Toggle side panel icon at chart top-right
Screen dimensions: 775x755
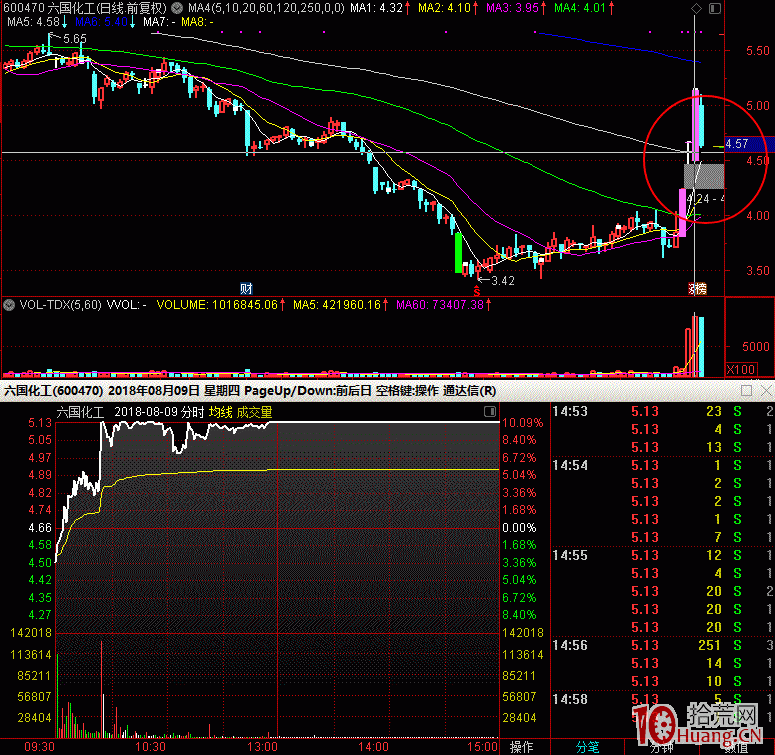coord(715,8)
